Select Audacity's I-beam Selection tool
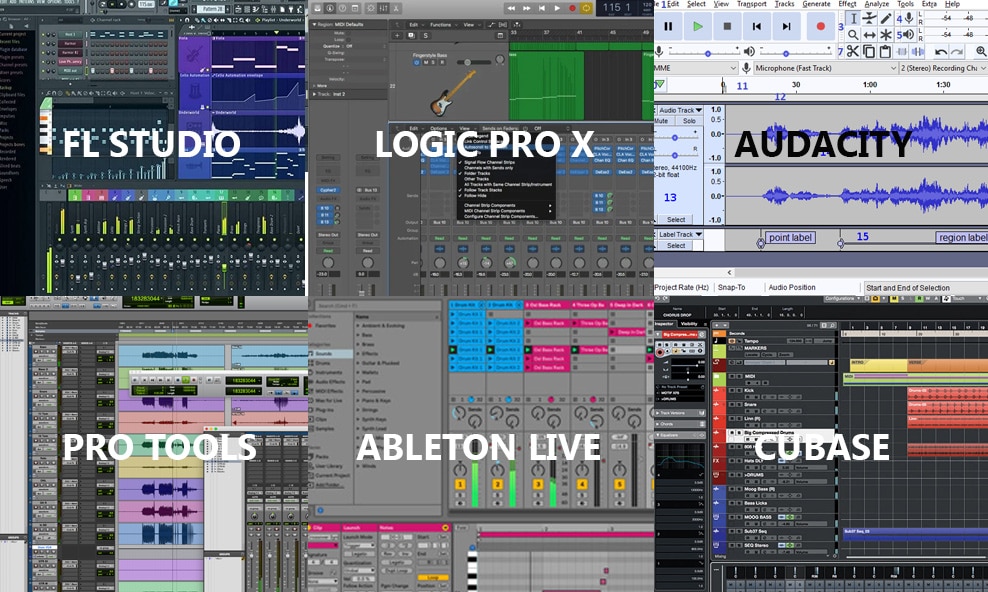988x592 pixels. point(854,18)
